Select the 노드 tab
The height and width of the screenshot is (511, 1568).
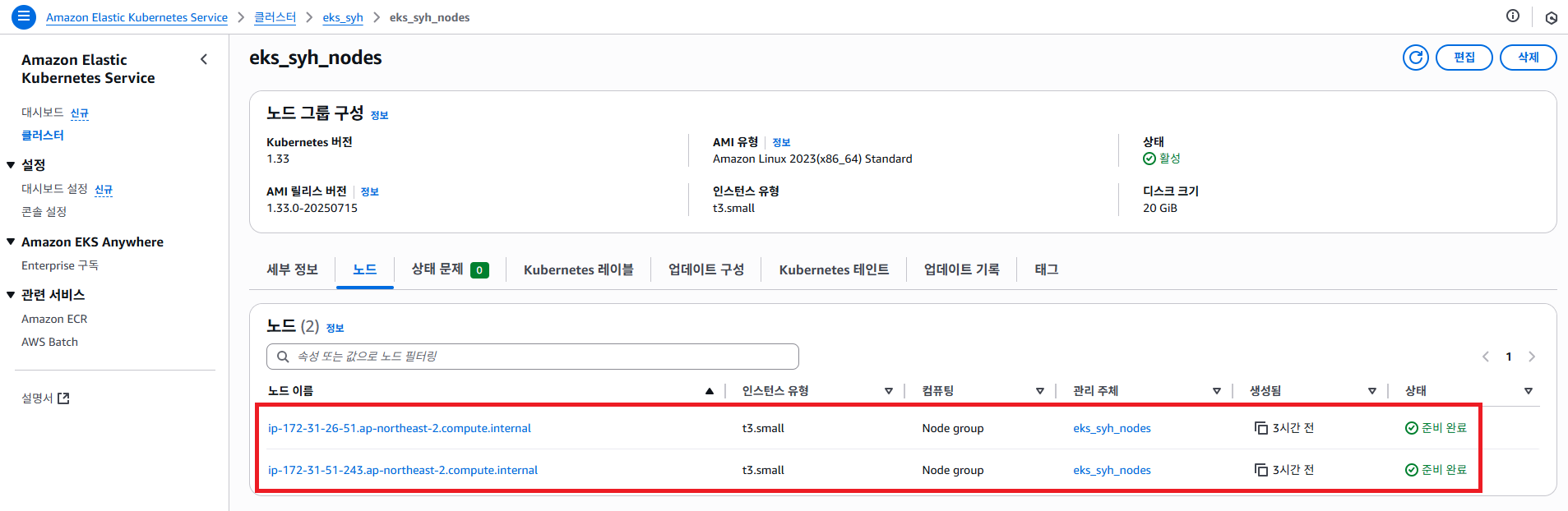coord(365,269)
